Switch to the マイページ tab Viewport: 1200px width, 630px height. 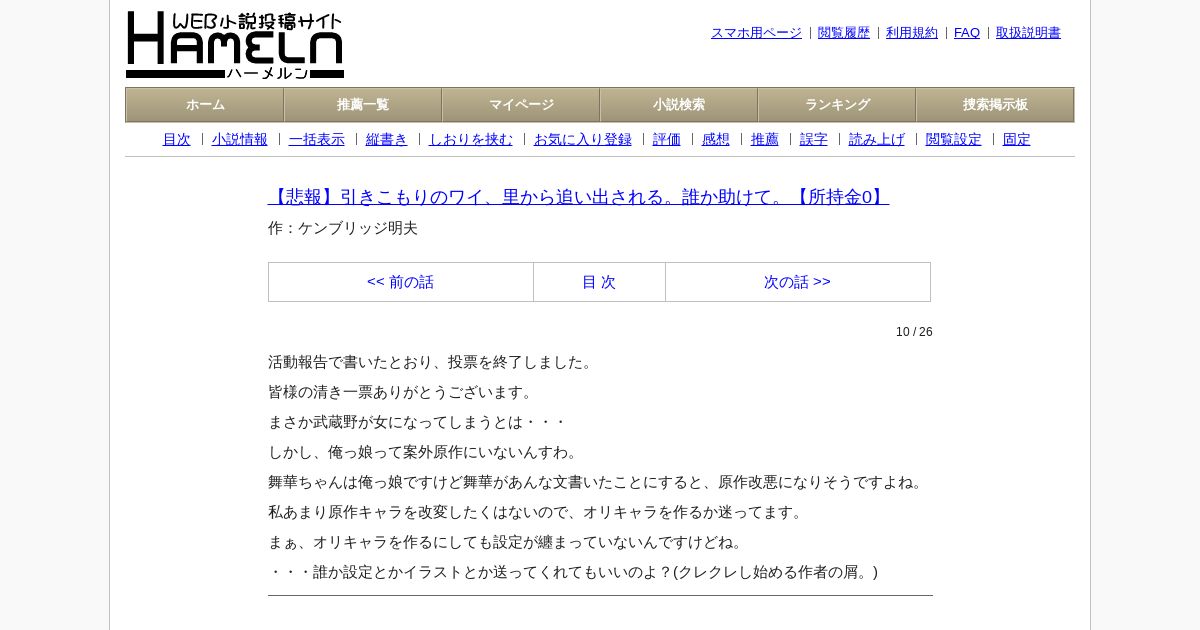[x=521, y=105]
